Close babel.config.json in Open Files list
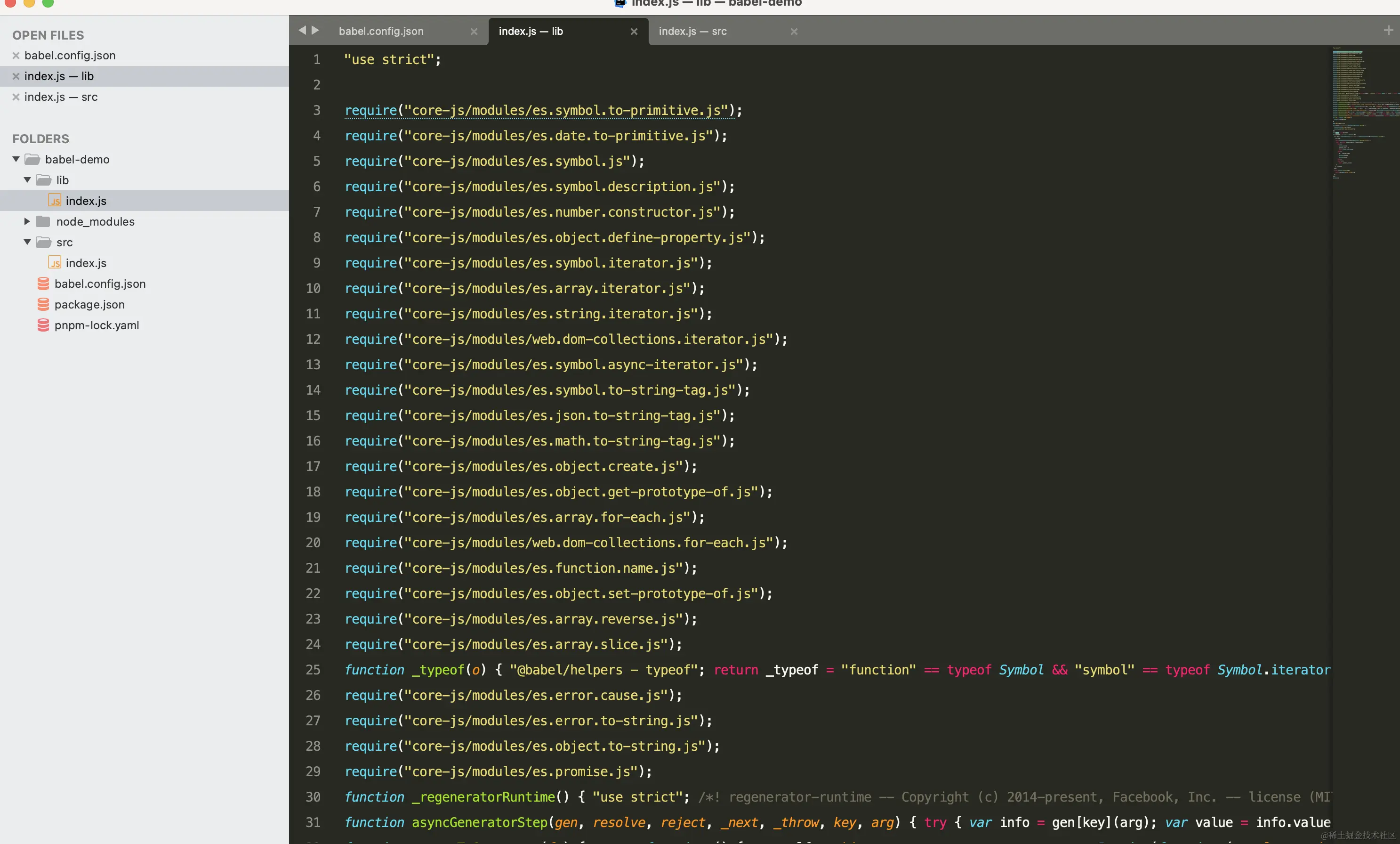 coord(16,55)
